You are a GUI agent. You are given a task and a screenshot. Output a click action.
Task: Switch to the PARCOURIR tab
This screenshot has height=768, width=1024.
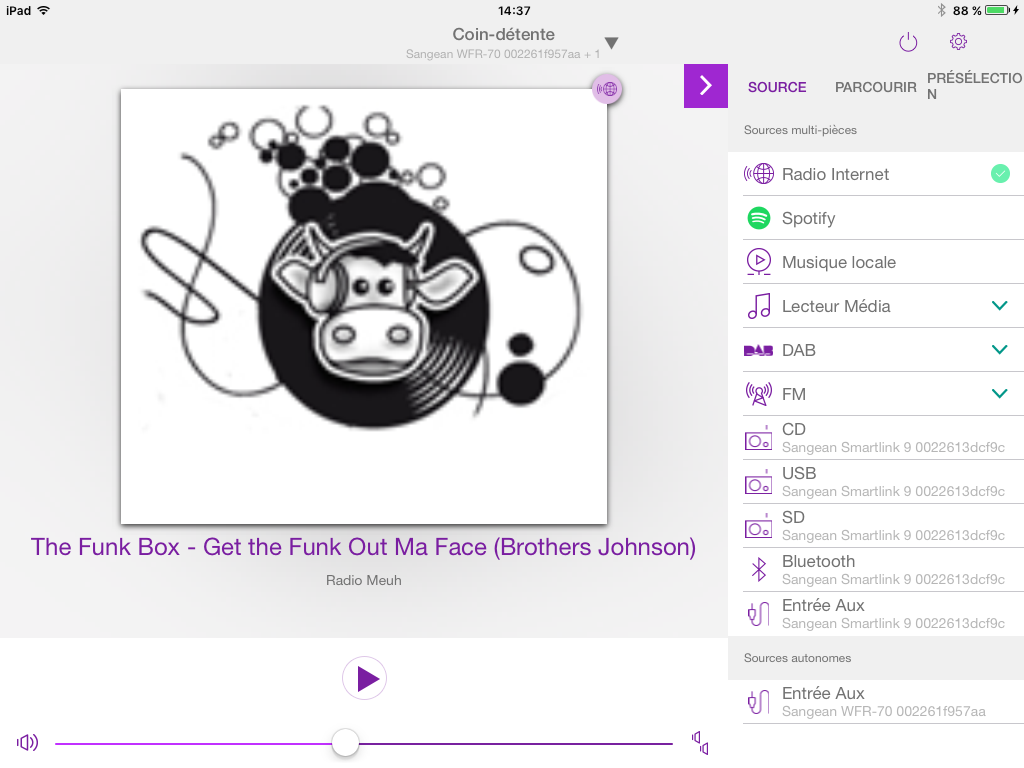point(875,87)
